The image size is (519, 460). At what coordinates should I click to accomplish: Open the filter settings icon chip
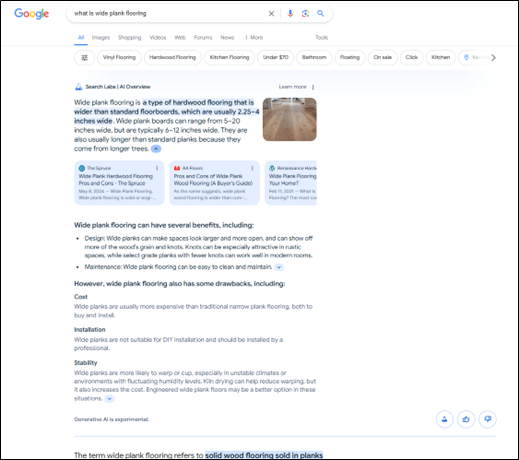[x=85, y=58]
